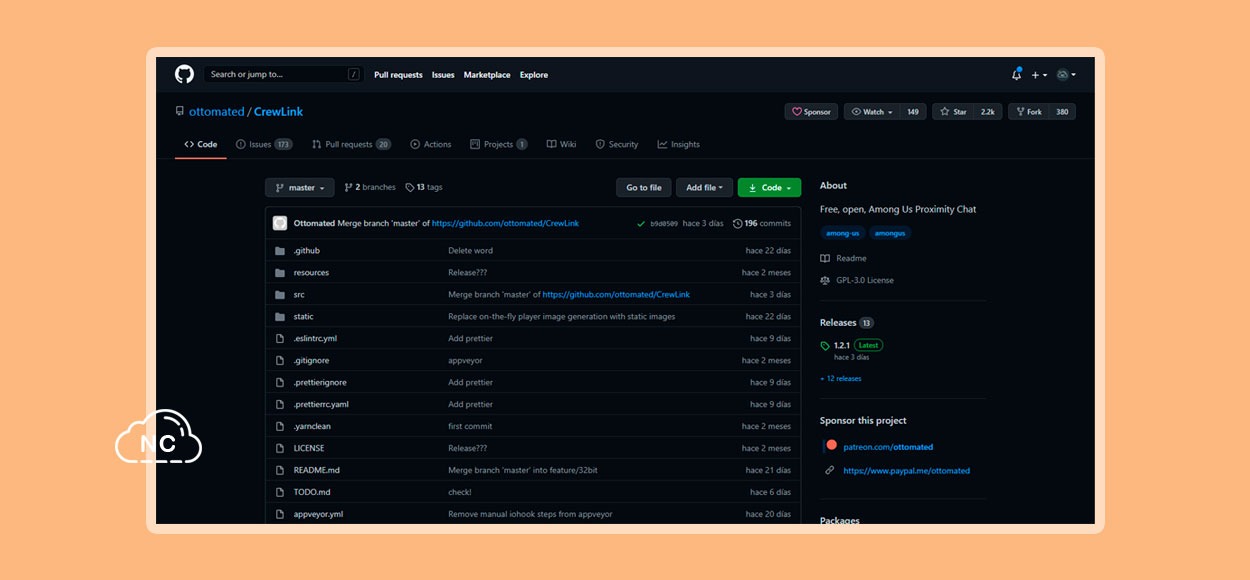Open commit hash b9d0509
This screenshot has height=580, width=1250.
[x=664, y=224]
